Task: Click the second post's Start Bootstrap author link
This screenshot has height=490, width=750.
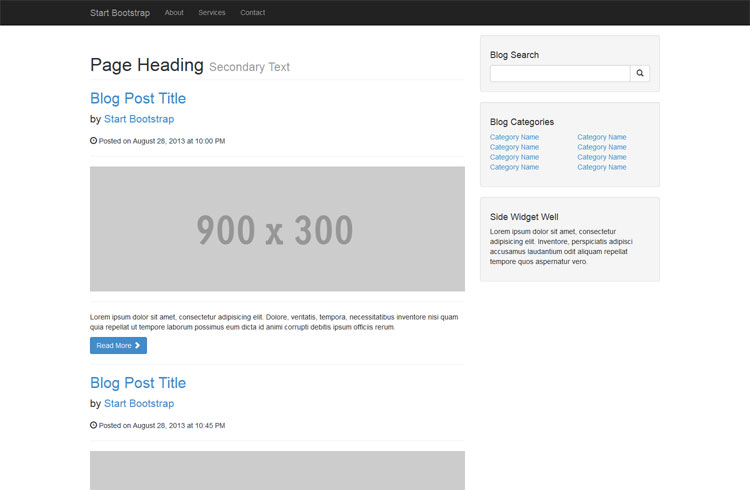Action: (139, 404)
